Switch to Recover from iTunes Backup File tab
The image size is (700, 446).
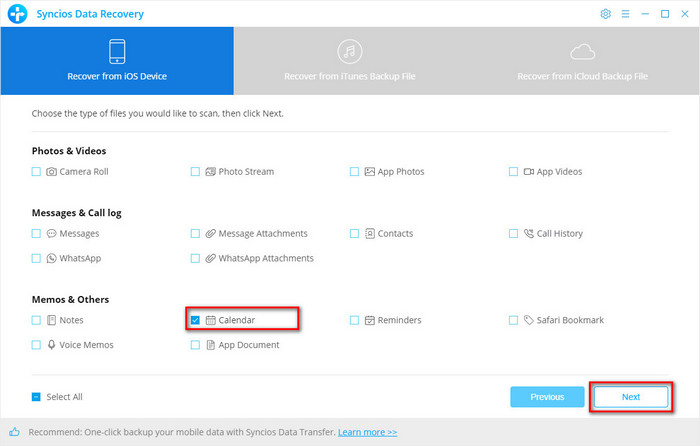click(x=350, y=61)
